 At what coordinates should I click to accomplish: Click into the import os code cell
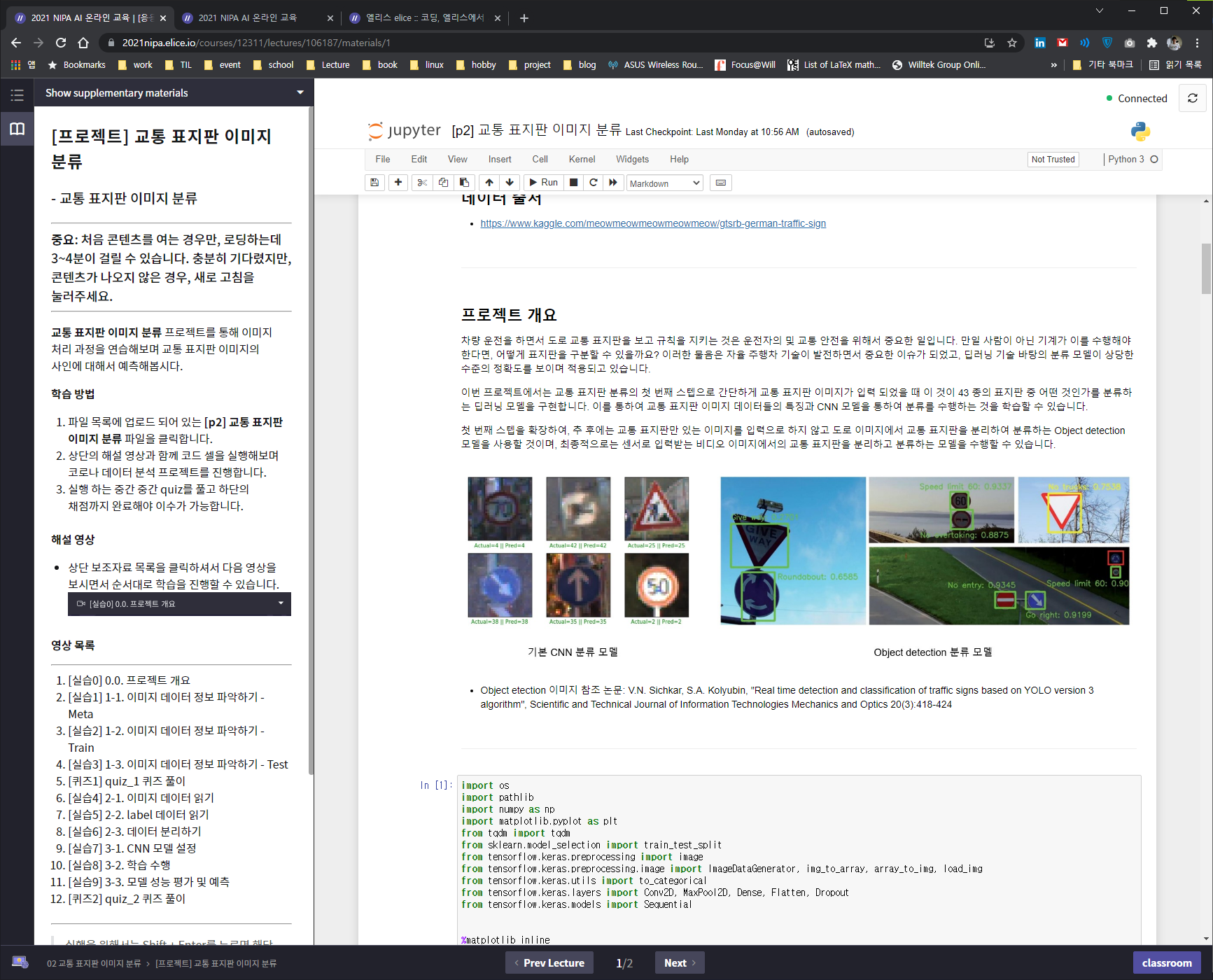(799, 861)
